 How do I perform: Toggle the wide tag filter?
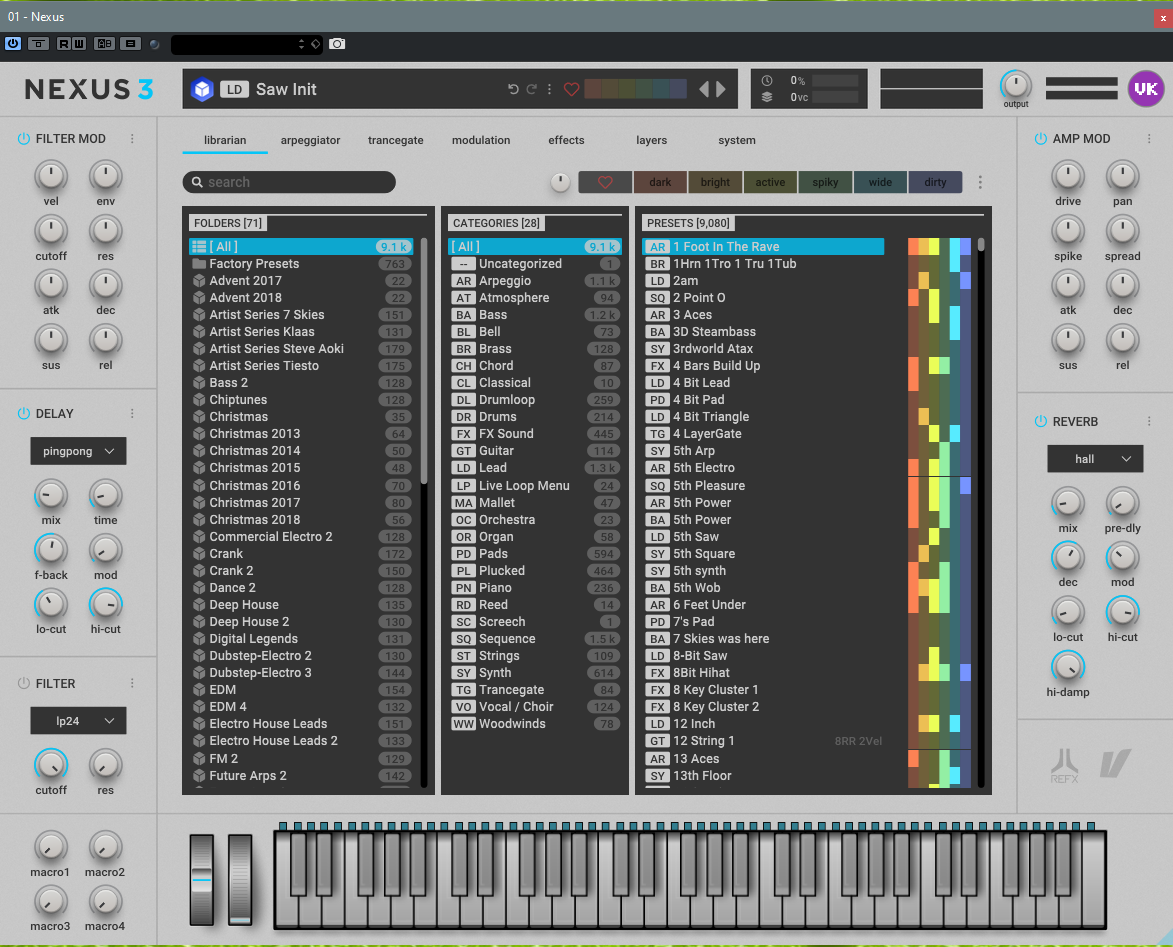[880, 182]
